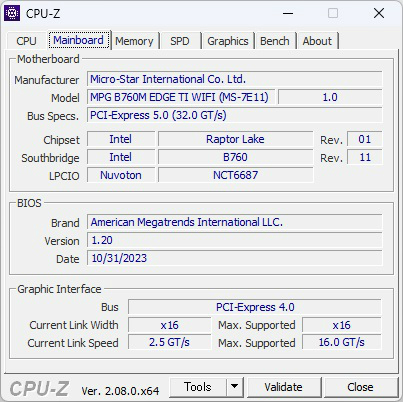Select chipset revision value 01
The image size is (403, 402).
[365, 139]
